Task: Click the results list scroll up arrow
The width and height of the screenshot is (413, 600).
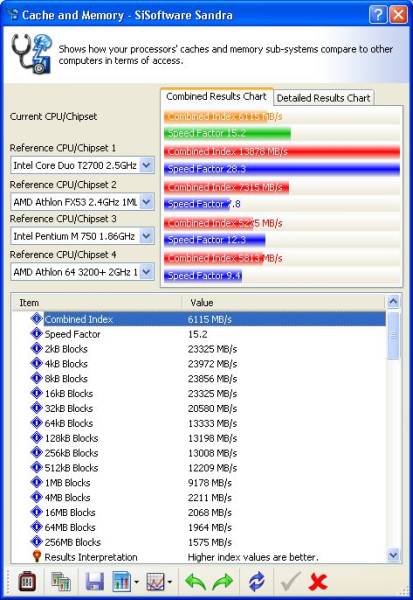Action: pyautogui.click(x=393, y=302)
